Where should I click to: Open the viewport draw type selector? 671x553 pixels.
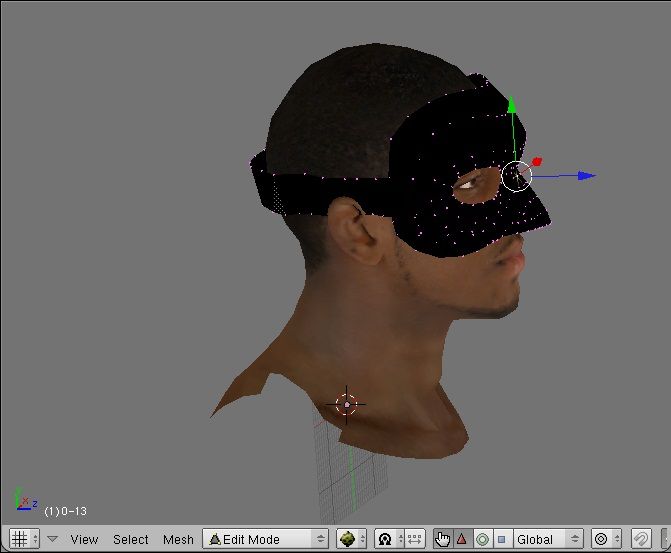click(x=349, y=539)
